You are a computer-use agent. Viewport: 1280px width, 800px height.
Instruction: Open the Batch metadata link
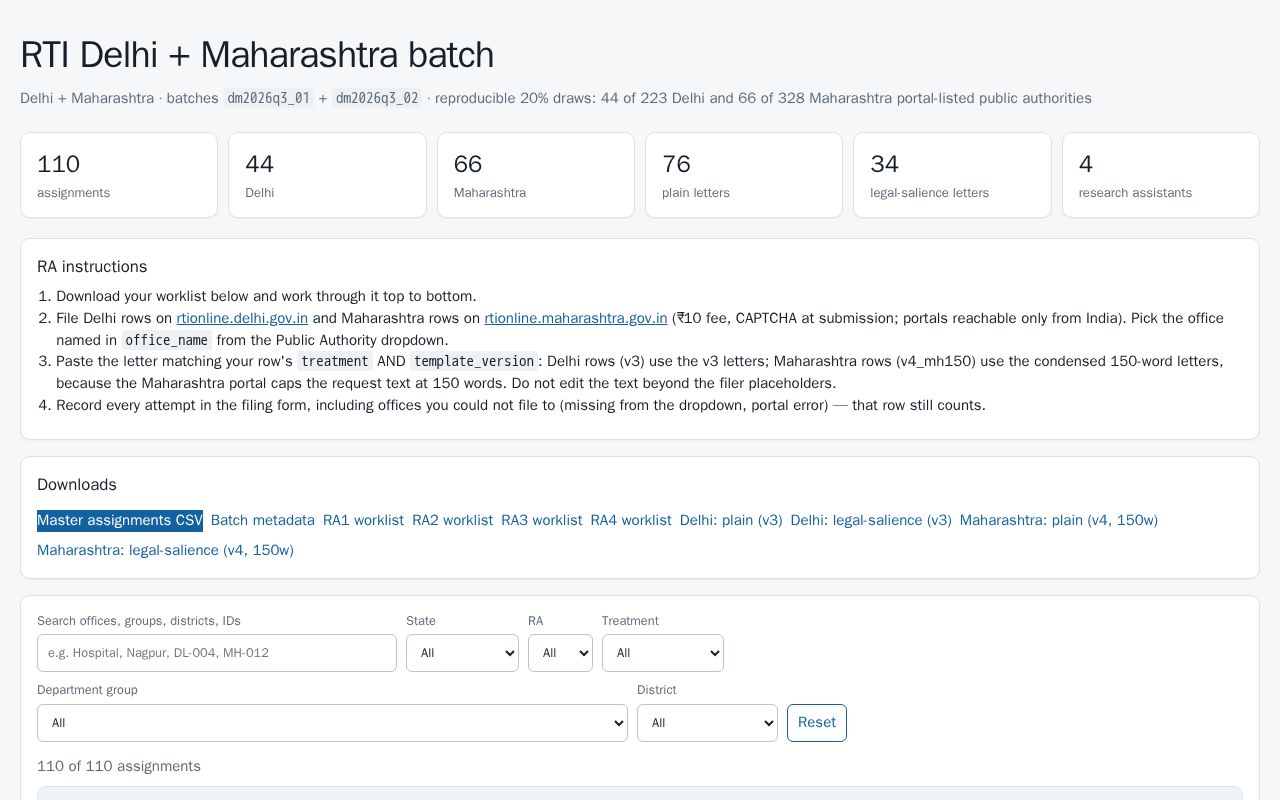[263, 520]
